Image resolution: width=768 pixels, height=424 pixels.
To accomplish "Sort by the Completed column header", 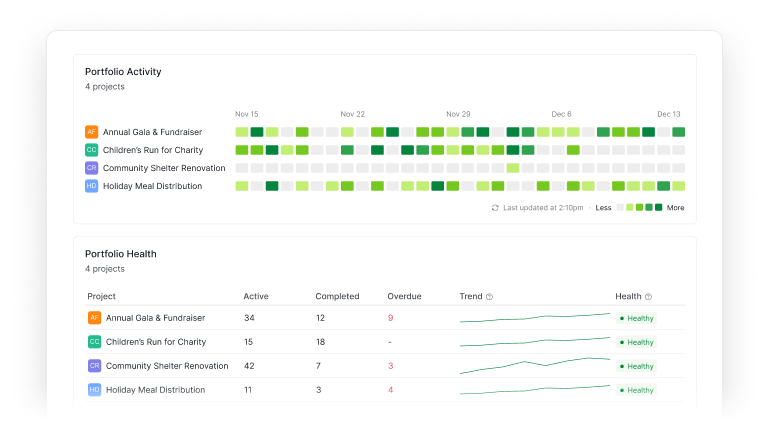I will (x=337, y=296).
